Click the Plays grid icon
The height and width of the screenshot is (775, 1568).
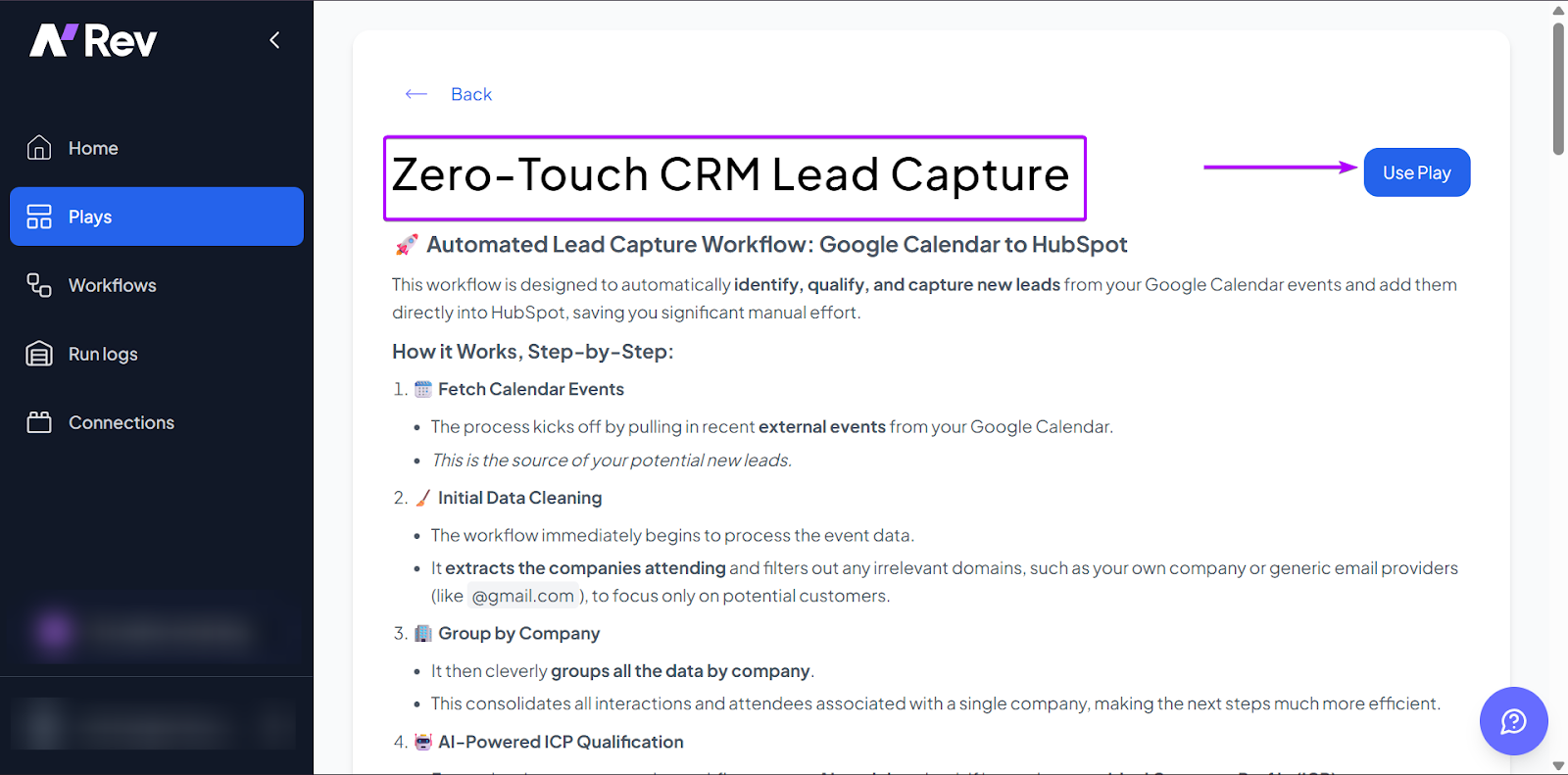tap(39, 217)
